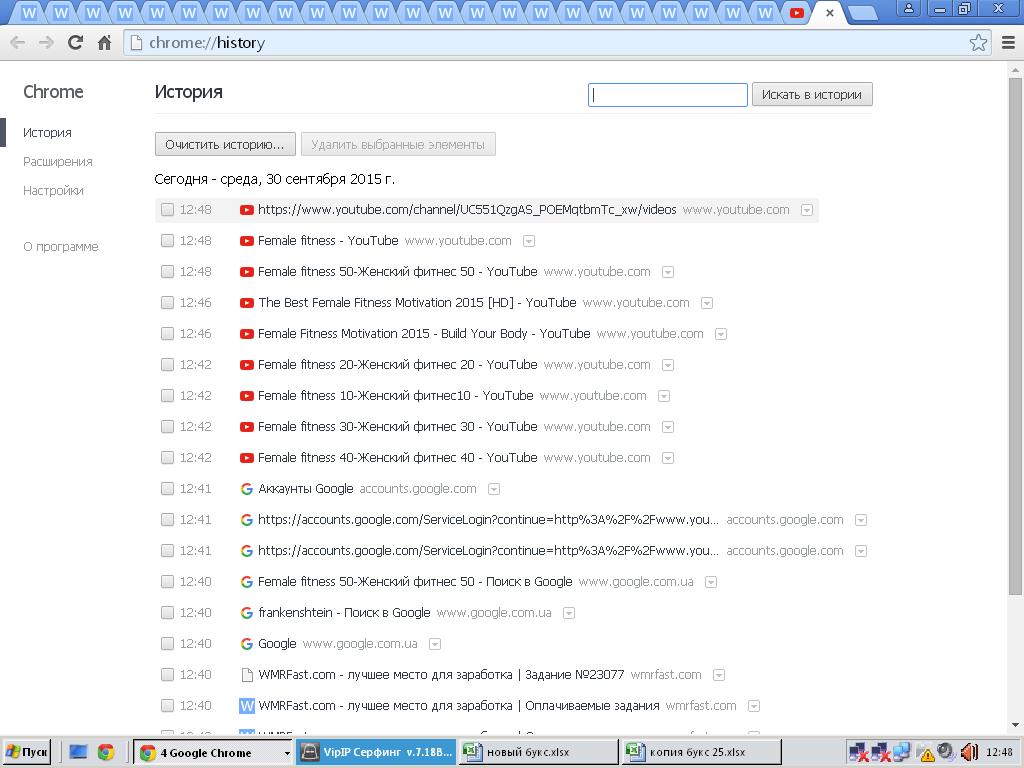
Task: Click the W favicon of WMRFast Оплачиваемые задания entry
Action: (x=246, y=706)
